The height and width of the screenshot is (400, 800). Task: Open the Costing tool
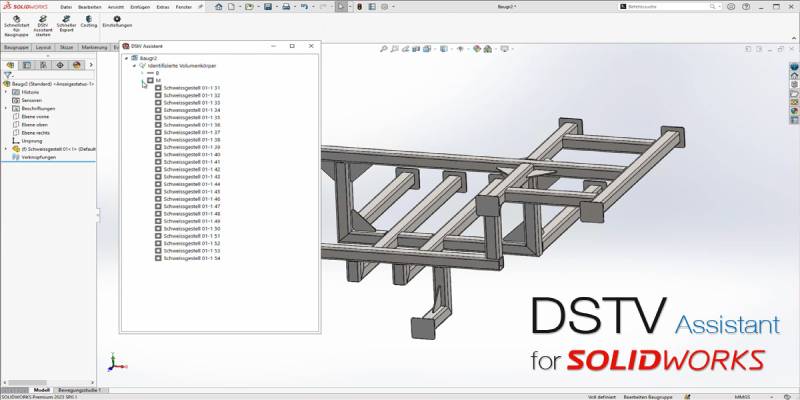89,21
